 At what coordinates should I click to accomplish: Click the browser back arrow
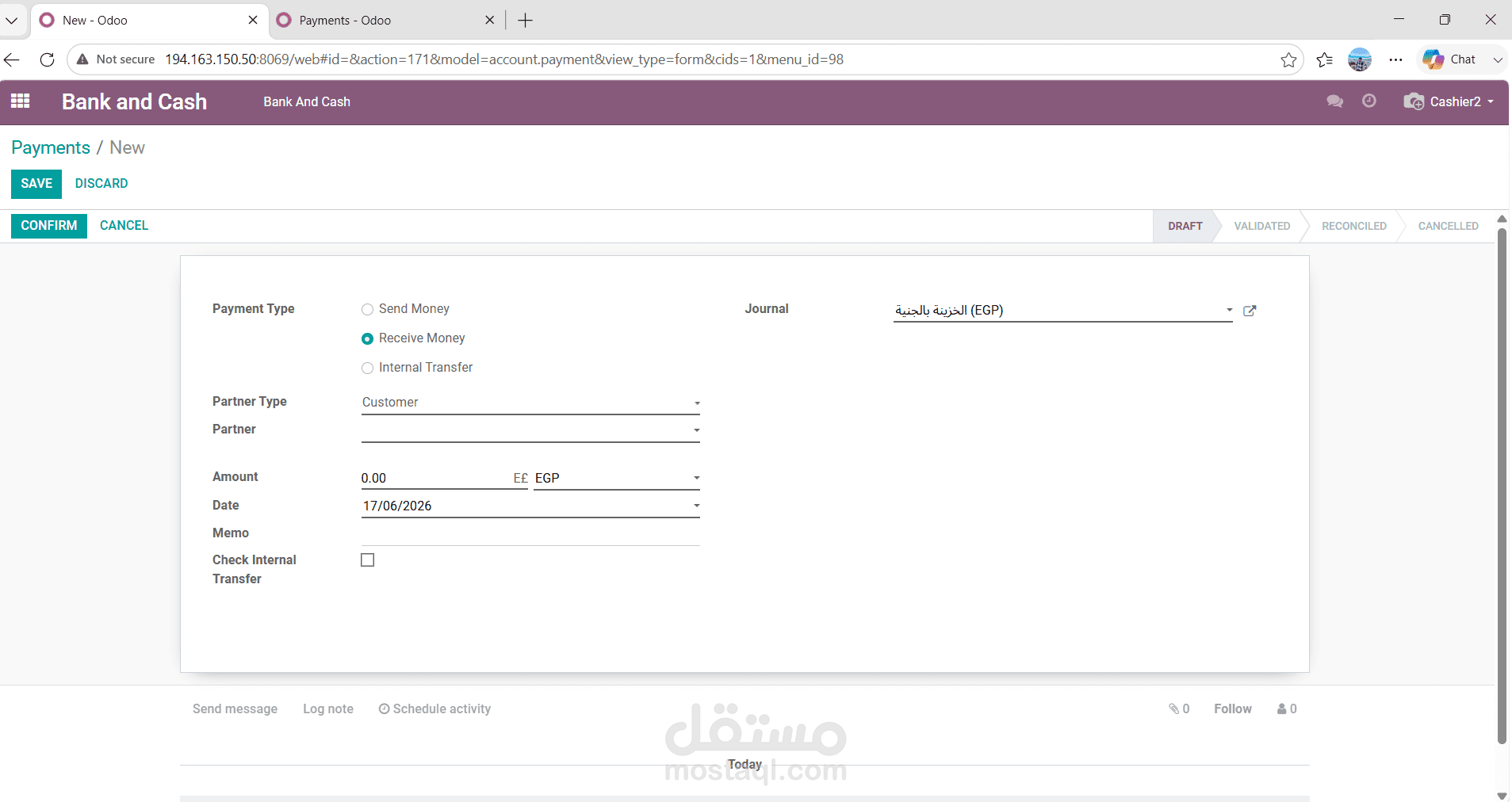(12, 59)
